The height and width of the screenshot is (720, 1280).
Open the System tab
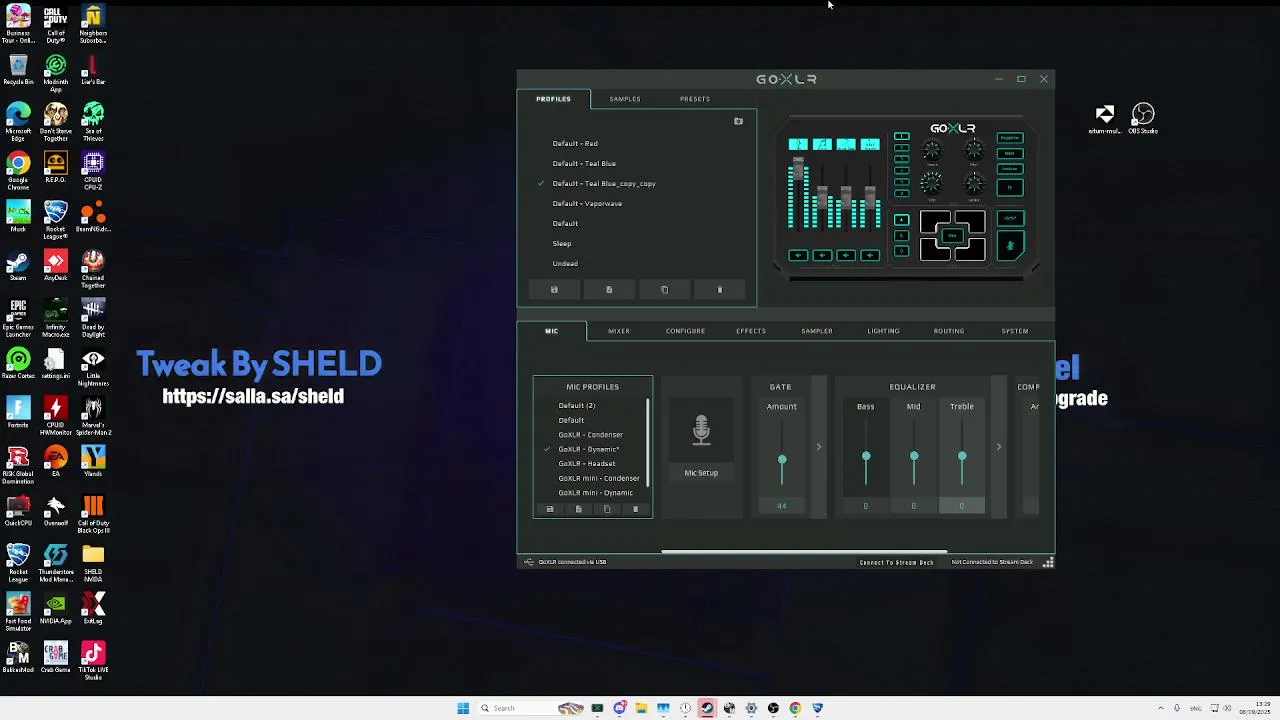(1015, 331)
